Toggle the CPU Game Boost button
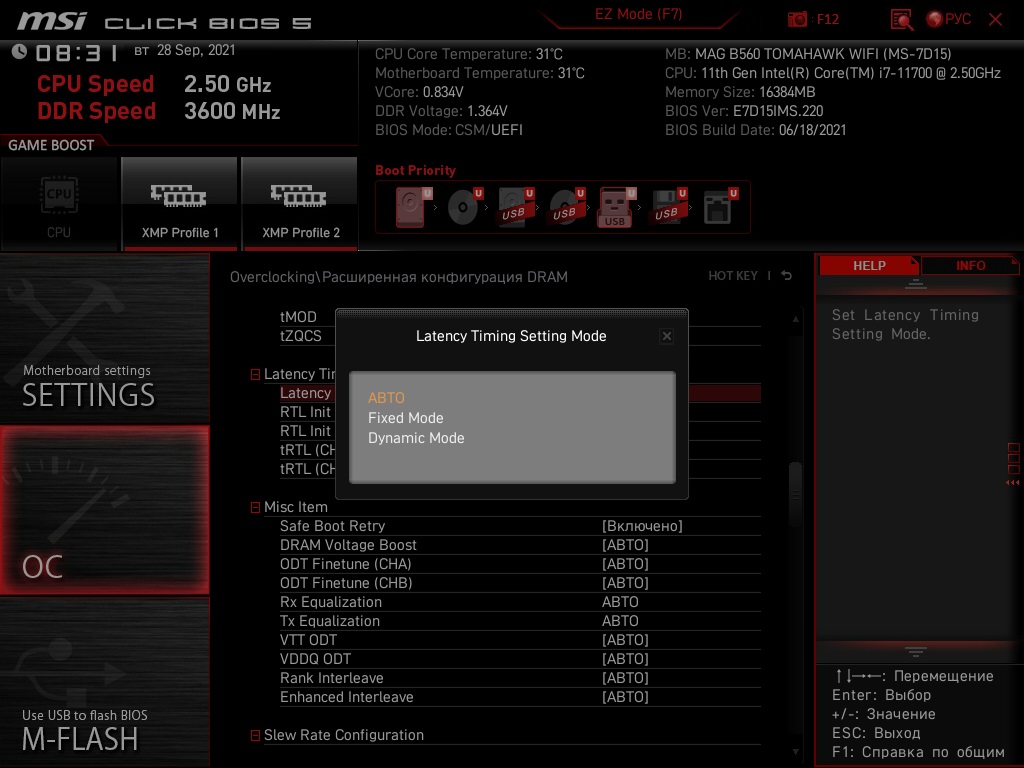The height and width of the screenshot is (768, 1024). point(59,204)
